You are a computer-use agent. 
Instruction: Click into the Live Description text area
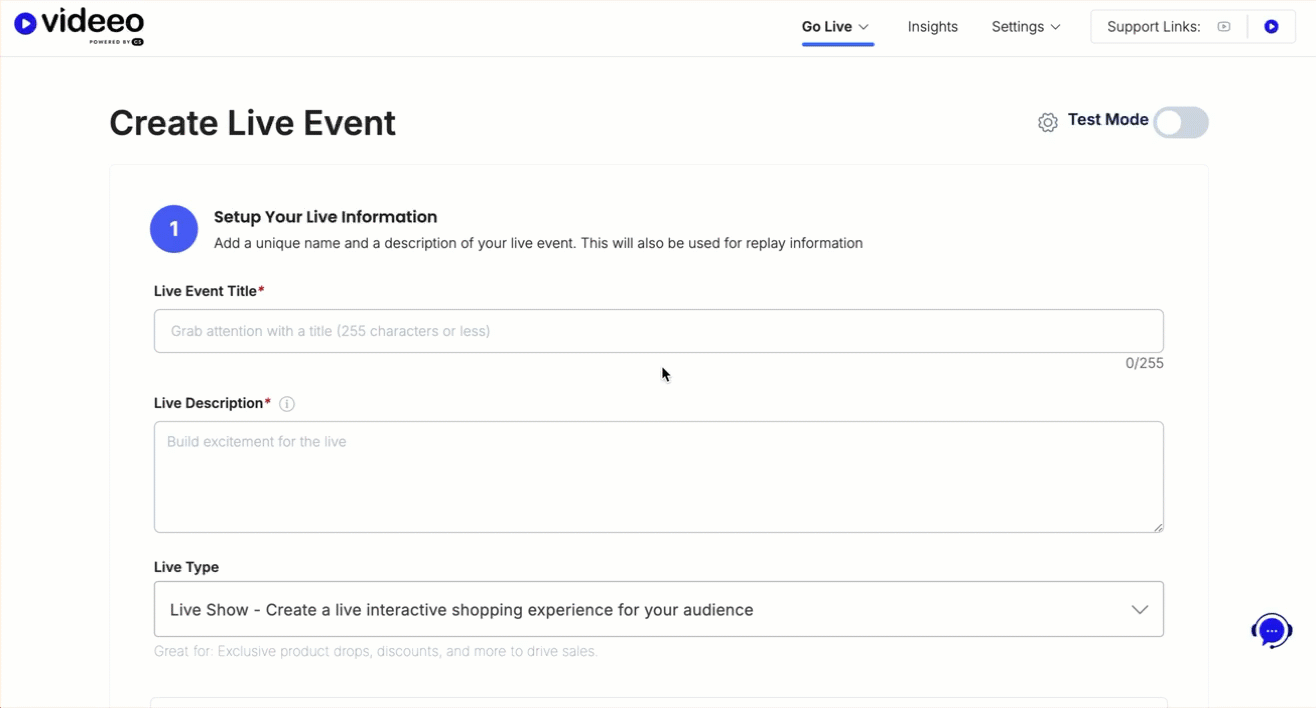[658, 476]
